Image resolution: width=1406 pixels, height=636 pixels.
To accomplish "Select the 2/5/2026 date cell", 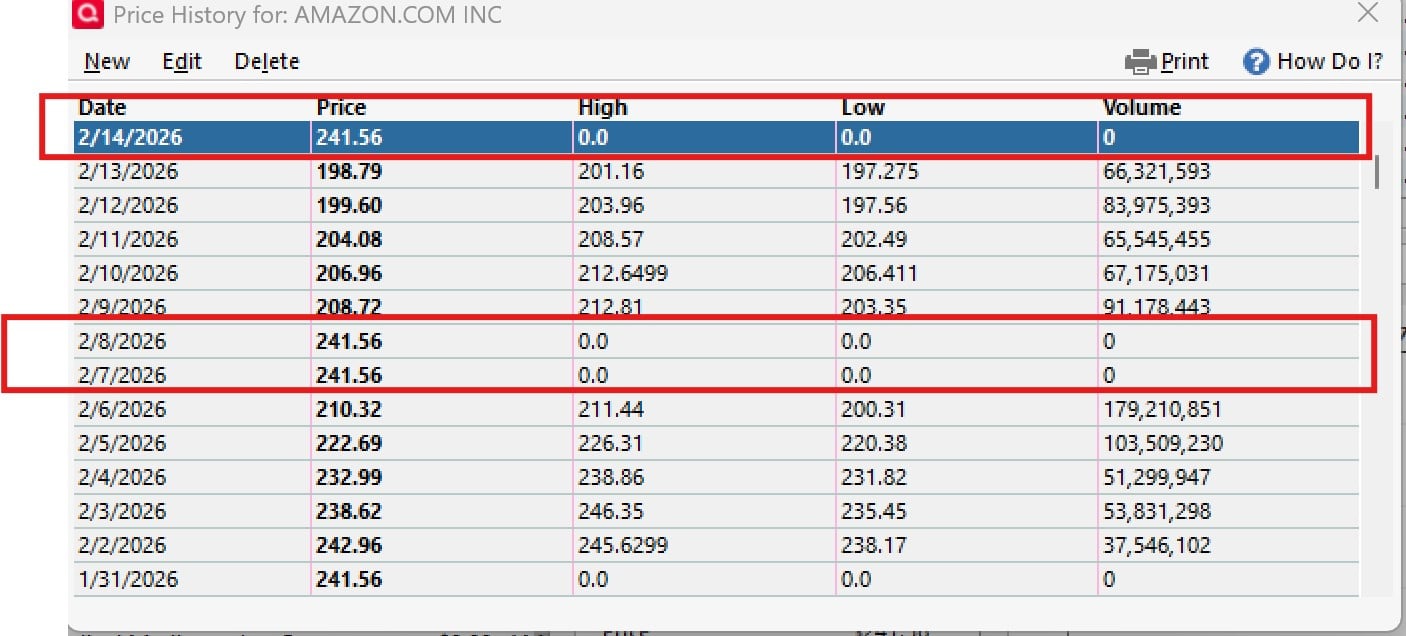I will click(x=122, y=444).
